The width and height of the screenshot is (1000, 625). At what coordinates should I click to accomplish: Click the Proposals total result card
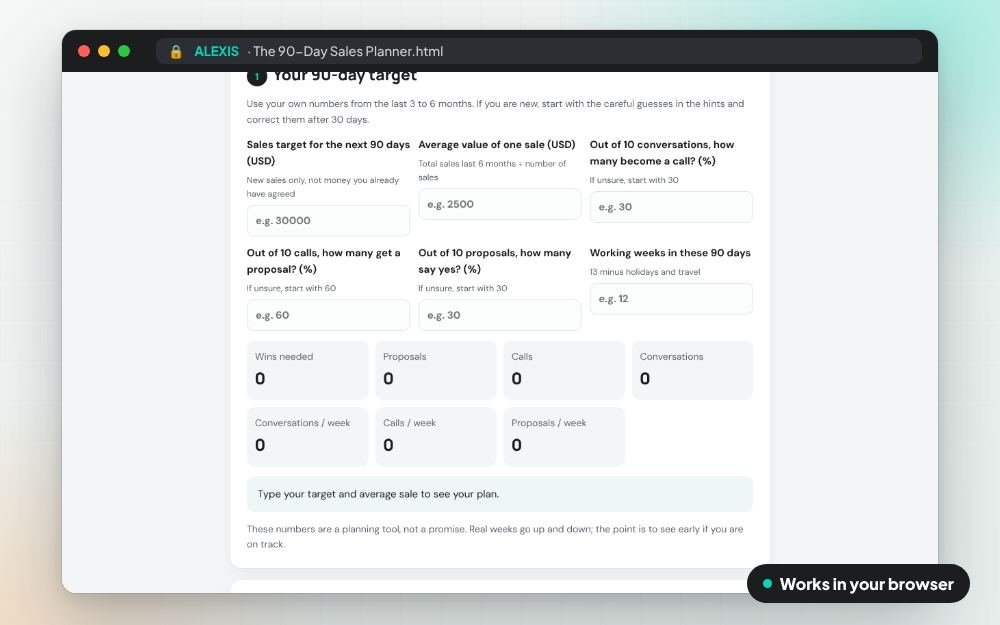(436, 371)
